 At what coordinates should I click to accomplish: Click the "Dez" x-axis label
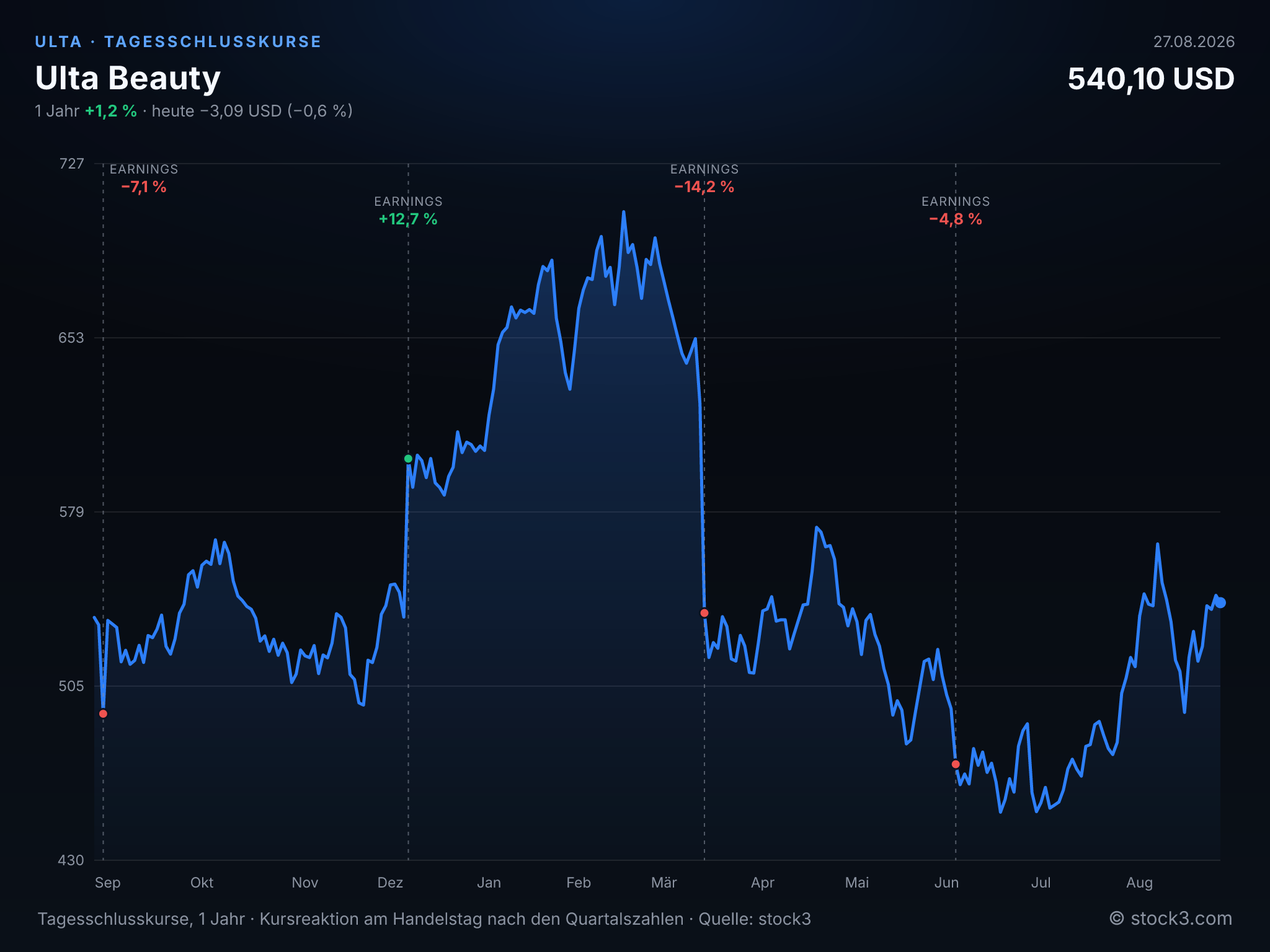391,883
